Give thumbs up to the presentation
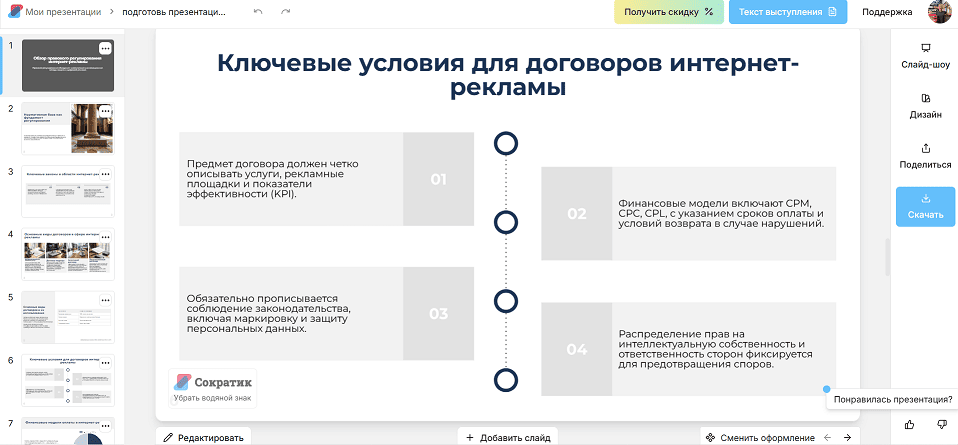 coord(909,424)
